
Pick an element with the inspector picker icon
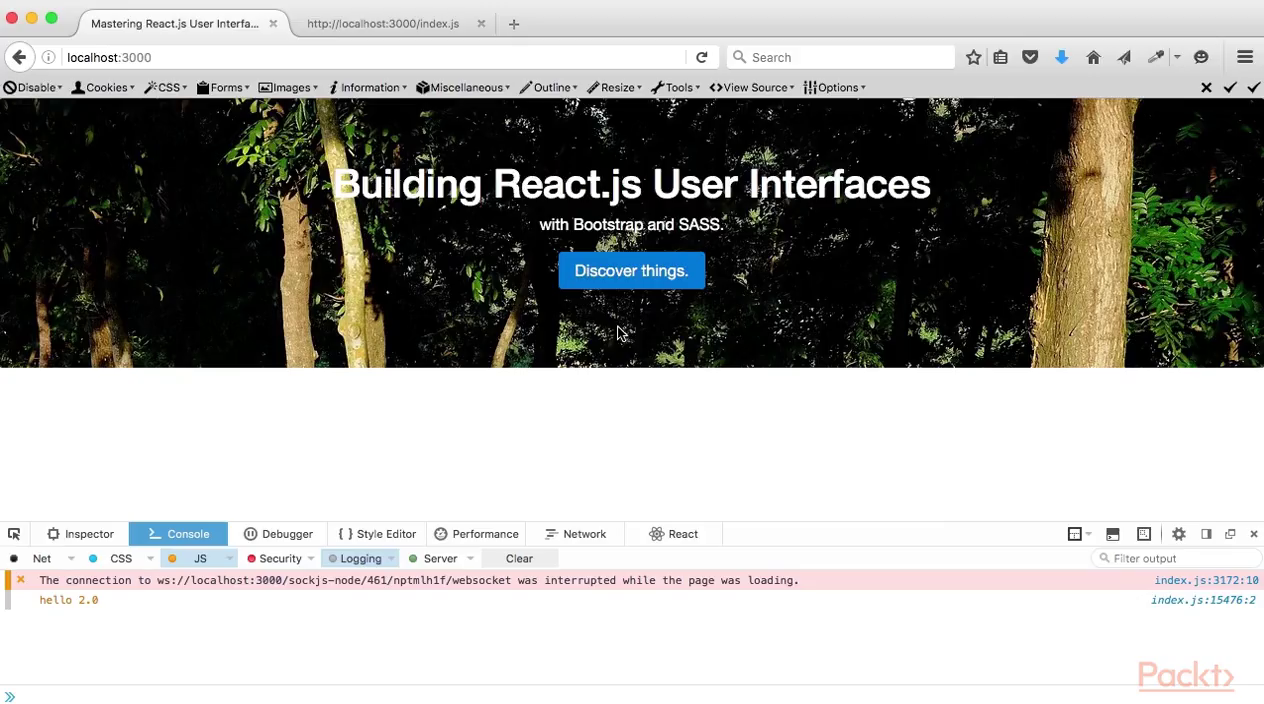14,534
